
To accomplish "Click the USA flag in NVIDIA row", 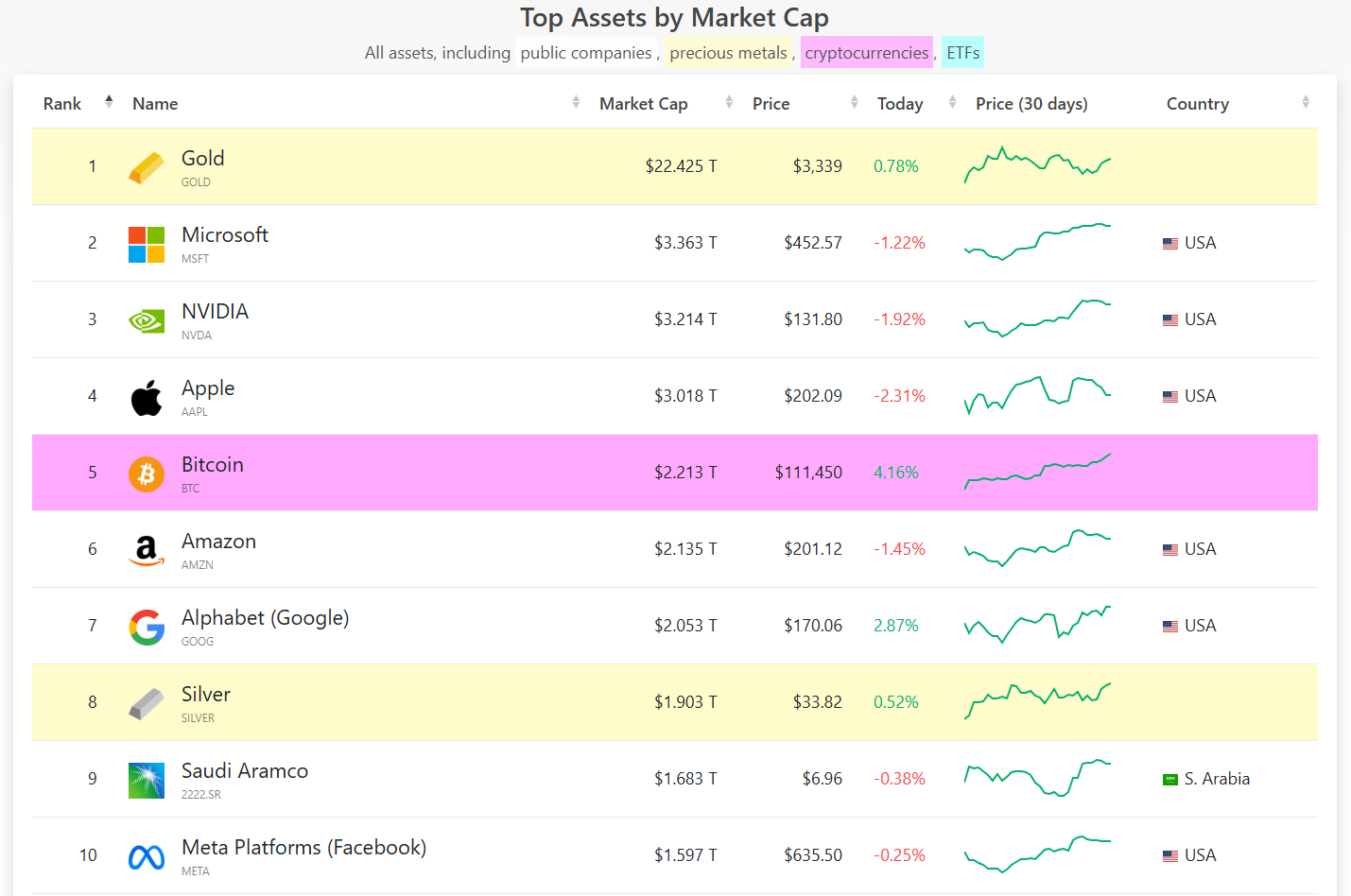I will click(x=1170, y=320).
